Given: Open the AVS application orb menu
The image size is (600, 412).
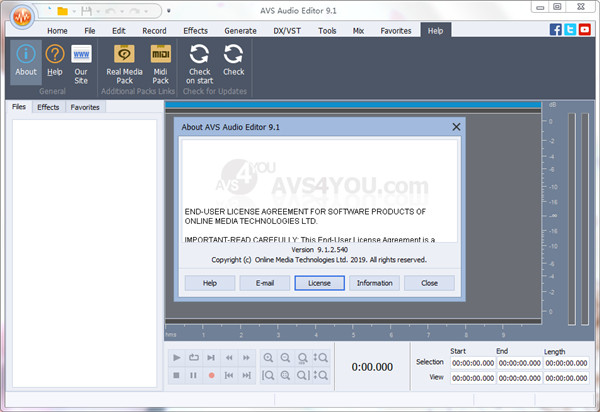Looking at the screenshot, I should click(22, 16).
